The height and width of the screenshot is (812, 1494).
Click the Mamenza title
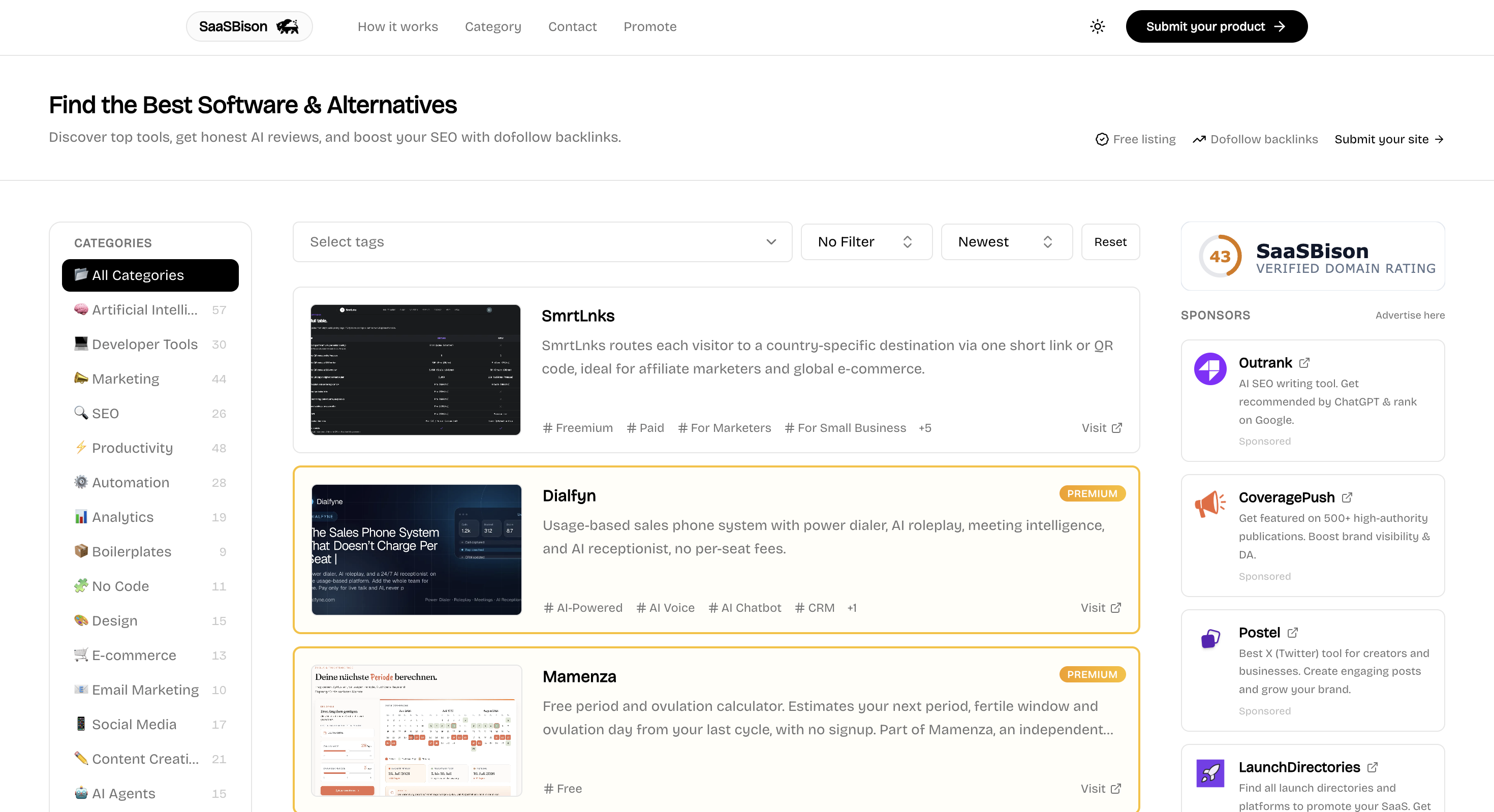click(x=579, y=676)
